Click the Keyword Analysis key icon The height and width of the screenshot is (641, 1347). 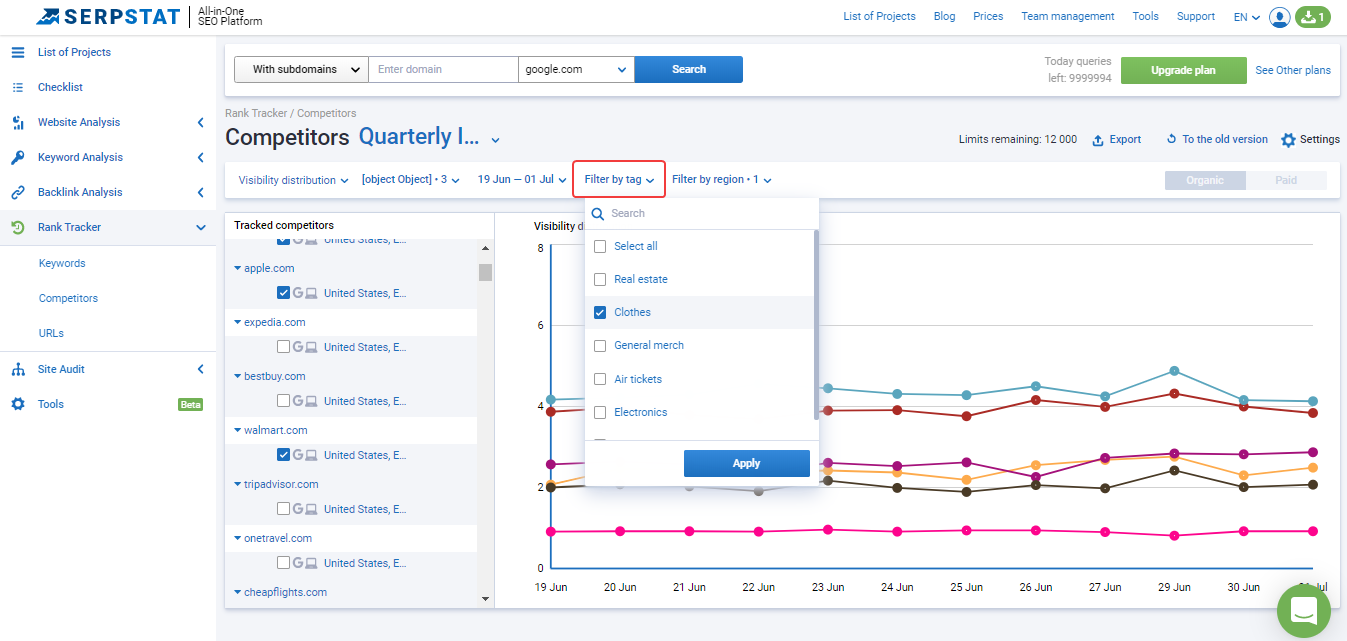[x=18, y=157]
